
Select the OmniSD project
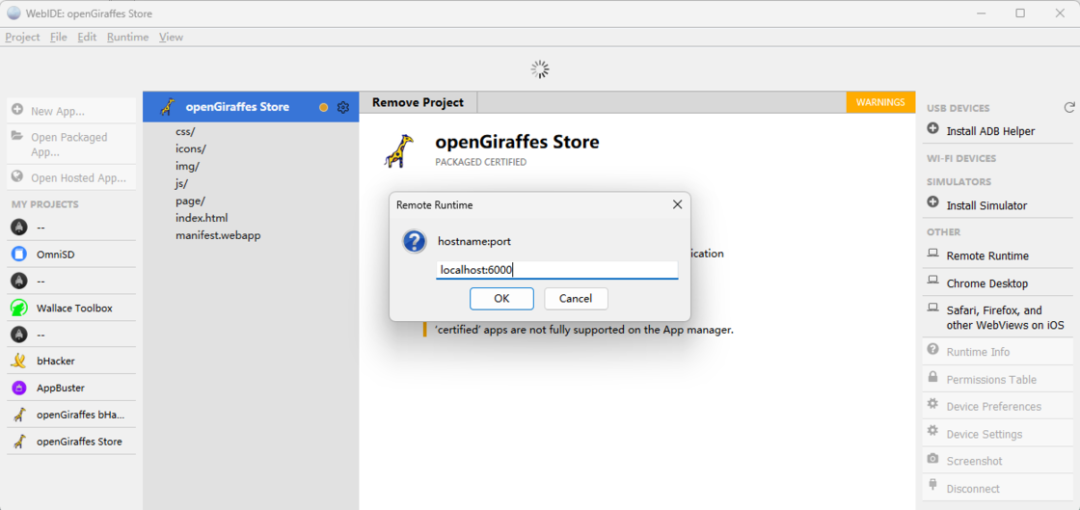tap(72, 254)
